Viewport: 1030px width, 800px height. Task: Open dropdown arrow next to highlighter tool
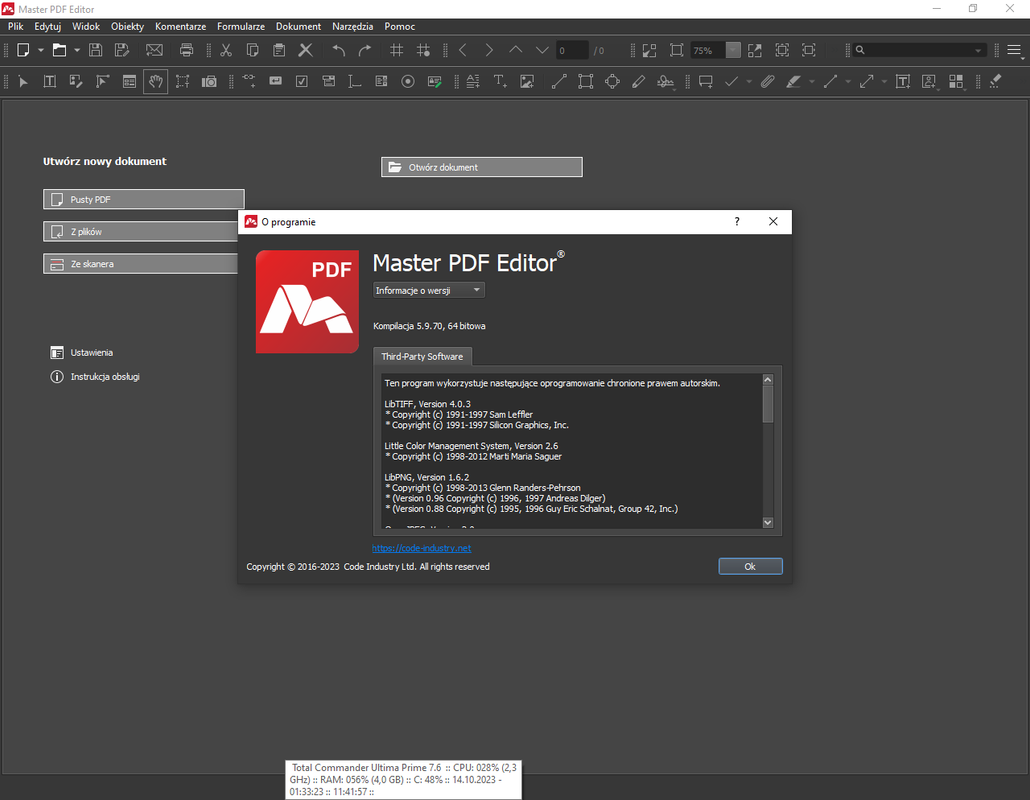[812, 81]
